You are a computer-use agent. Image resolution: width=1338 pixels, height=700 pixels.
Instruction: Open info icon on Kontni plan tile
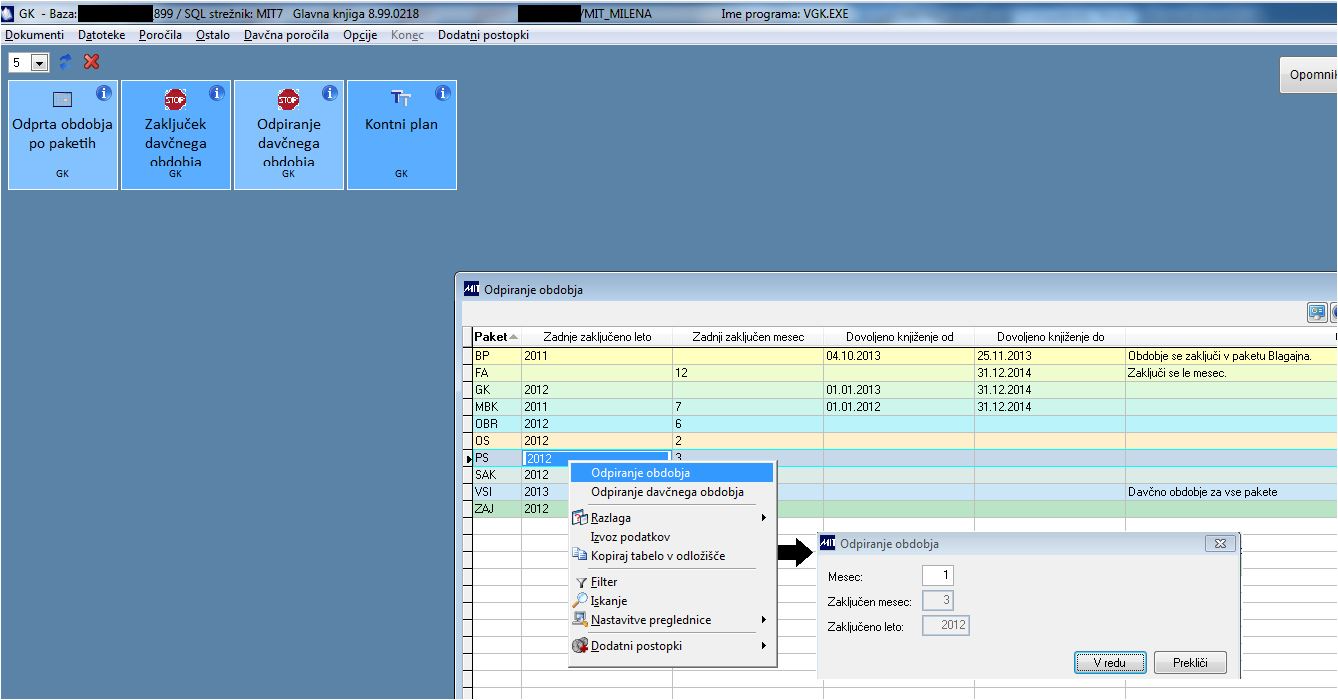[443, 93]
